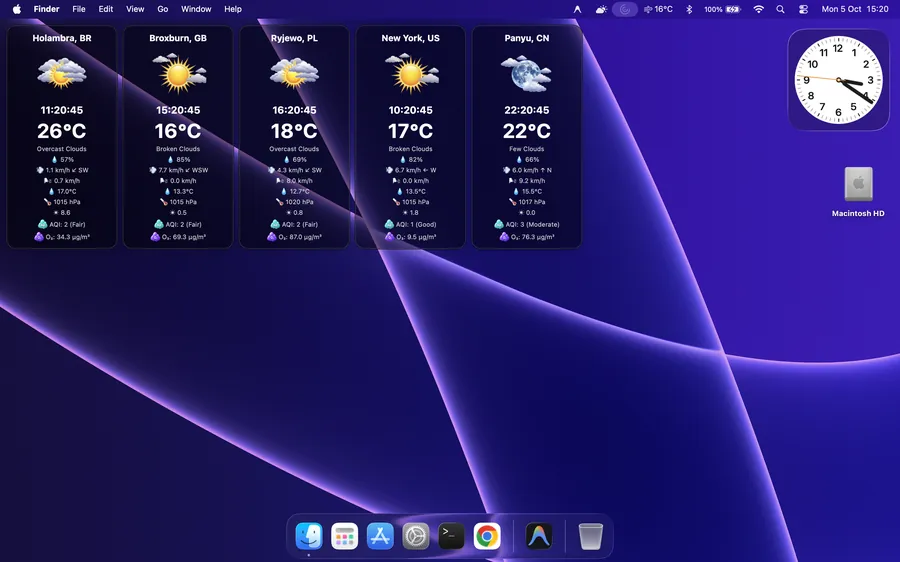Open the Finder menu
This screenshot has width=900, height=562.
[46, 9]
